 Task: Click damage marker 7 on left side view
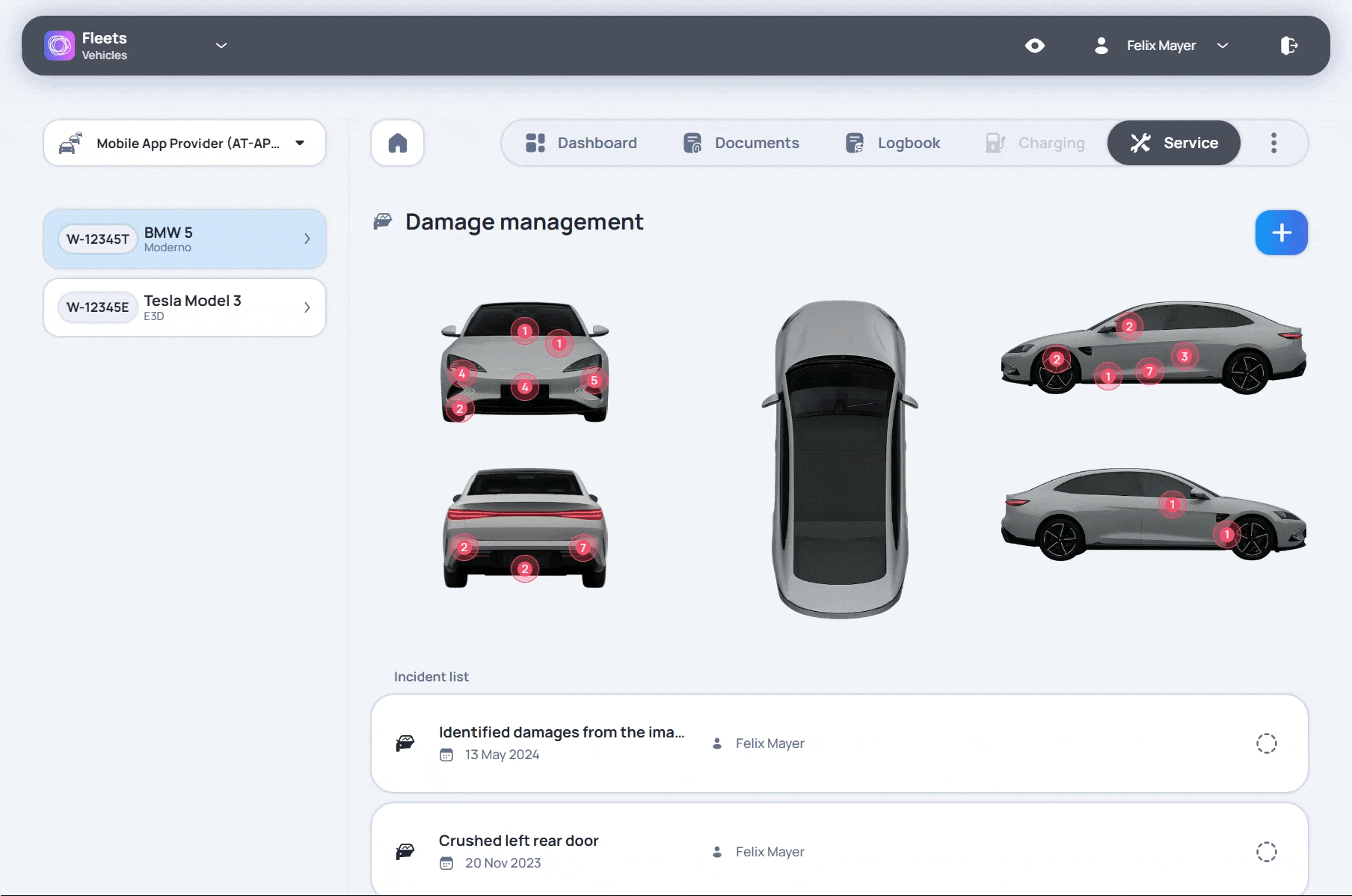[x=1150, y=372]
